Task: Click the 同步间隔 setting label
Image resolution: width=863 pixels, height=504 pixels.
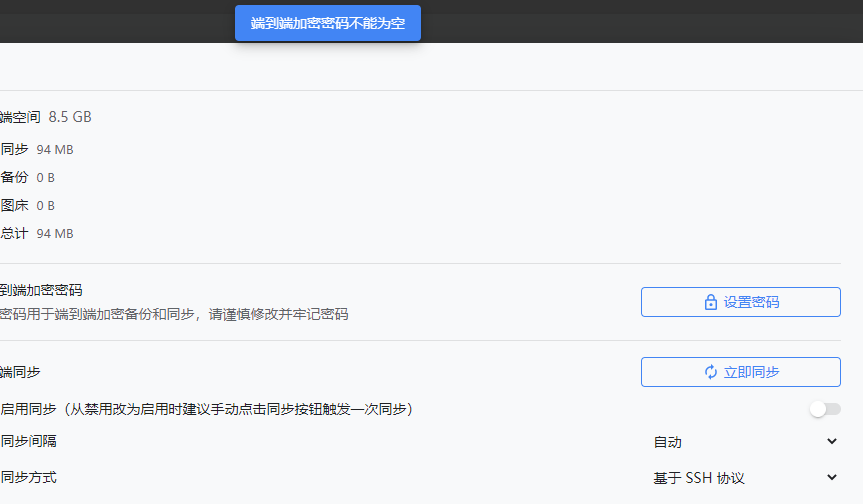Action: point(29,441)
